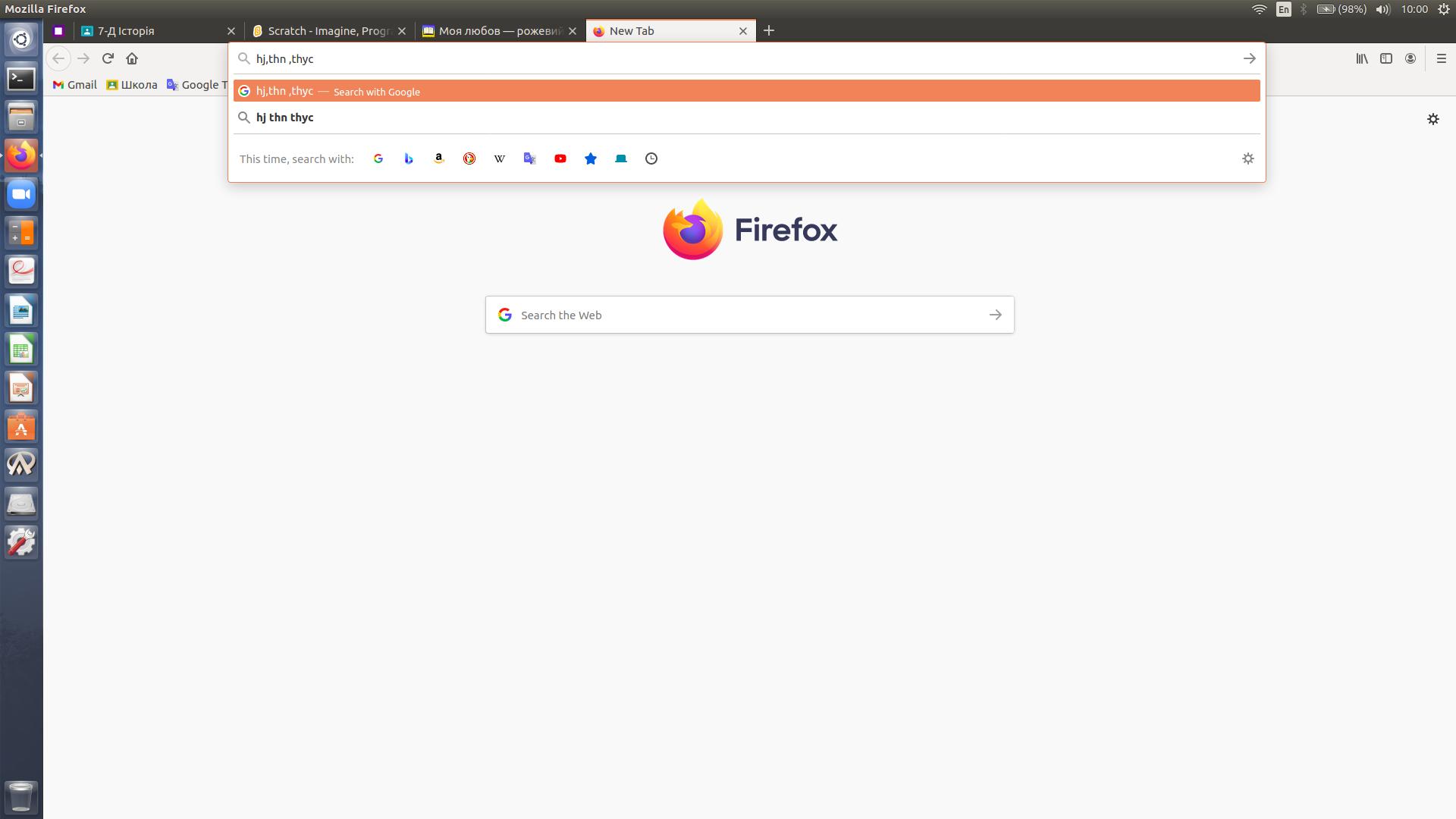Switch to the 7-Д Історія tab
This screenshot has width=1456, height=819.
(158, 31)
